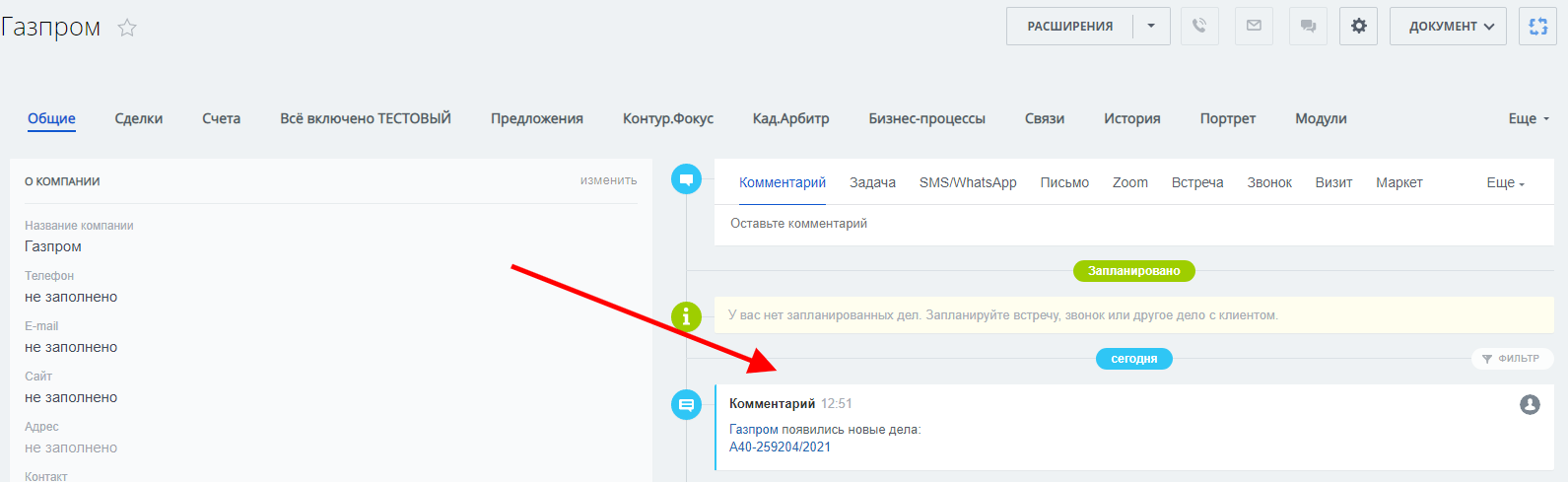Open the Кад.Арбитр tab

coord(791,118)
